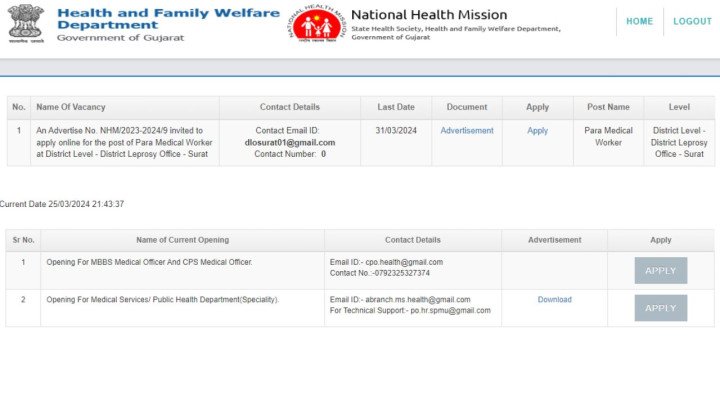Click the Current Date timestamp text
The image size is (720, 405).
pos(62,204)
